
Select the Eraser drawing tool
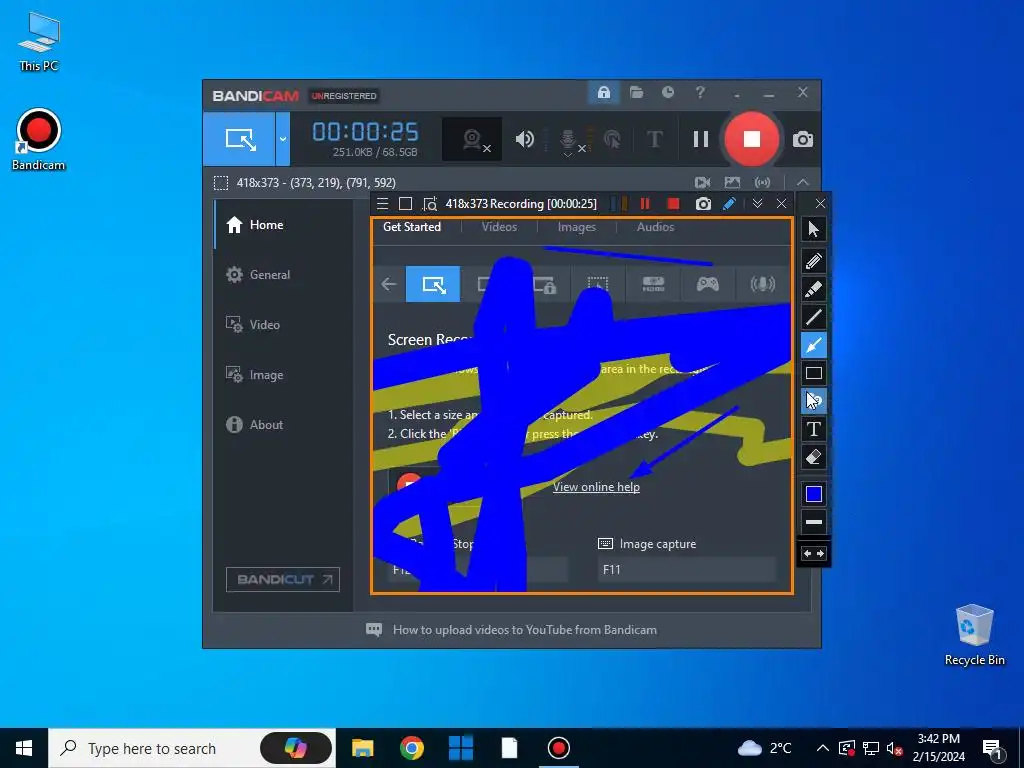click(x=813, y=457)
